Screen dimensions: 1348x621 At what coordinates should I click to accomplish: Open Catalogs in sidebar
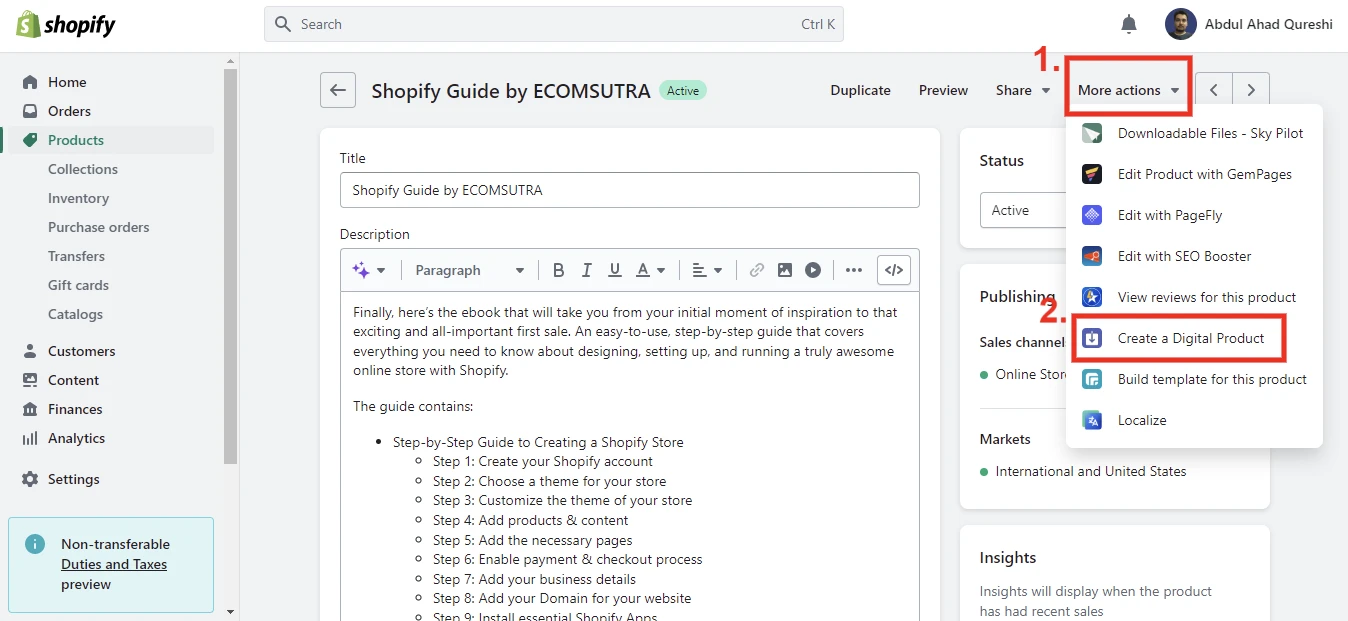coord(75,314)
